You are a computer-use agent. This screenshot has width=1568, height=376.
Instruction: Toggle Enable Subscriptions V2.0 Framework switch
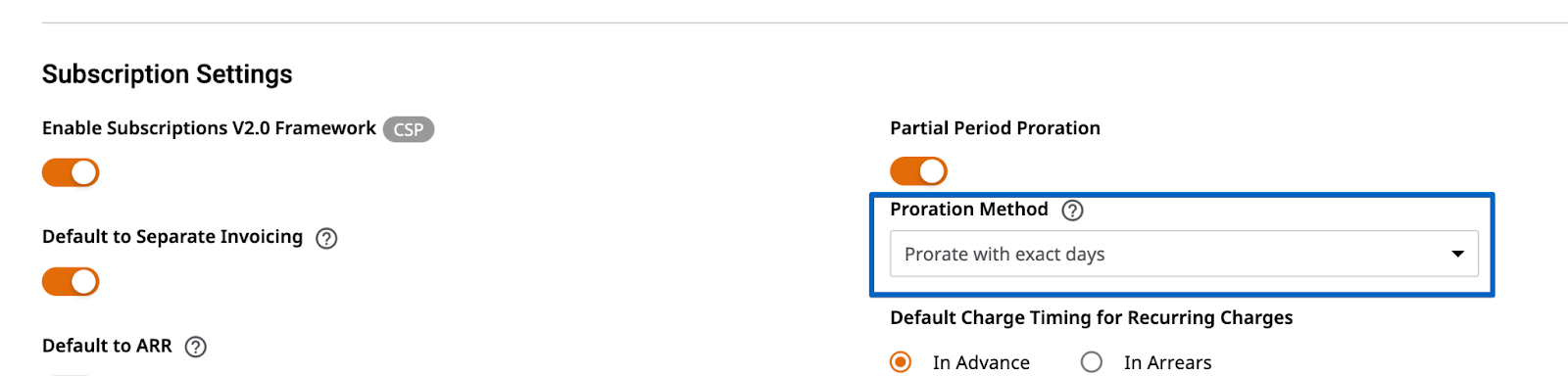point(71,172)
